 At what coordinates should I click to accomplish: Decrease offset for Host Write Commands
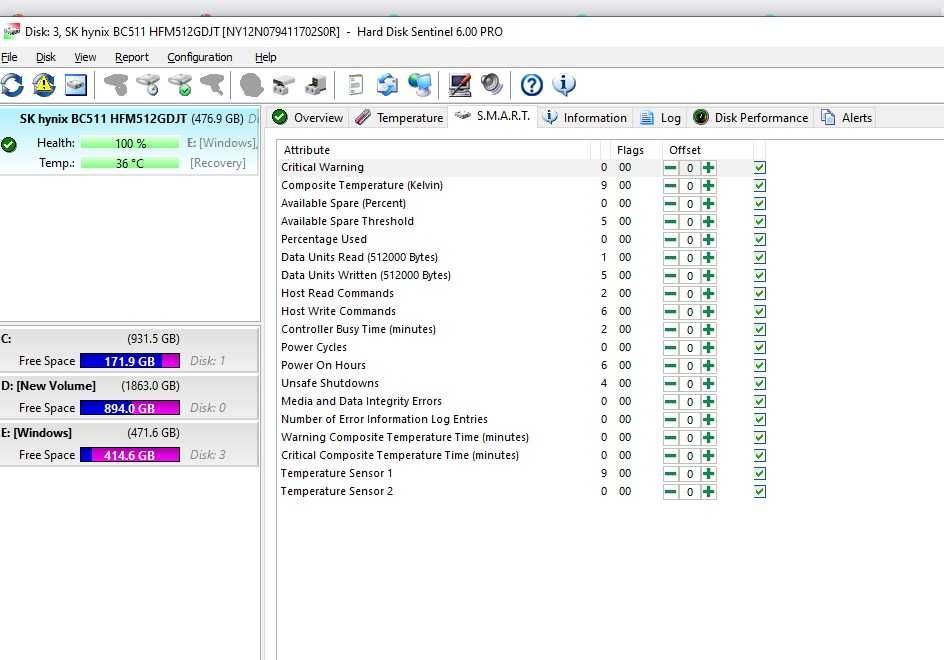click(x=670, y=312)
